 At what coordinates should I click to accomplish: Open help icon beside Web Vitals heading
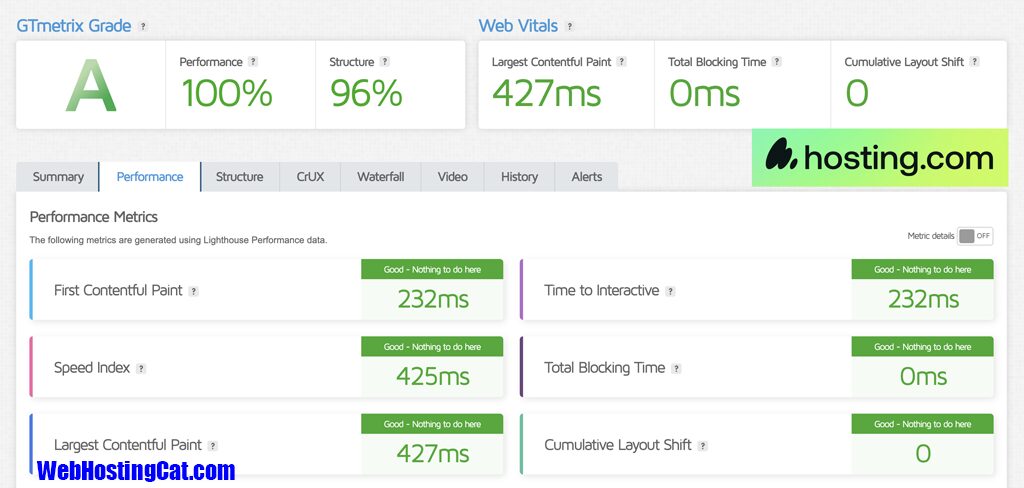tap(569, 26)
